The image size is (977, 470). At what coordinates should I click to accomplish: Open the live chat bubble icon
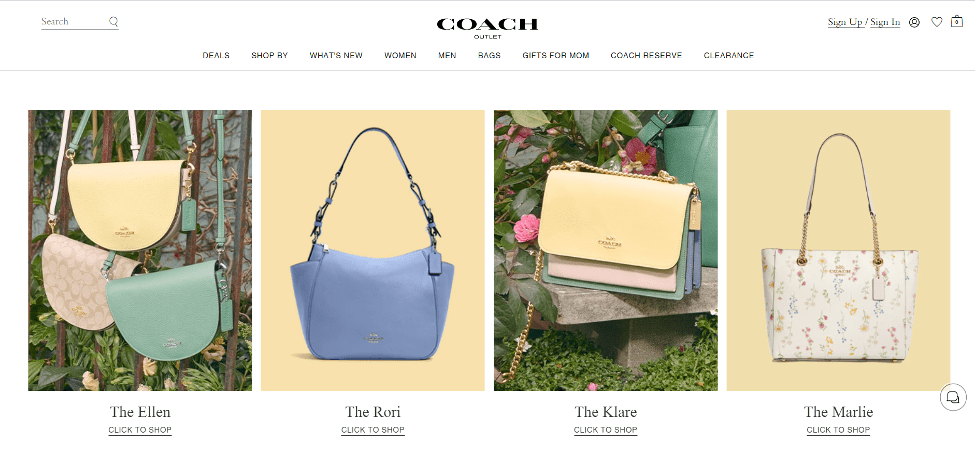point(953,397)
